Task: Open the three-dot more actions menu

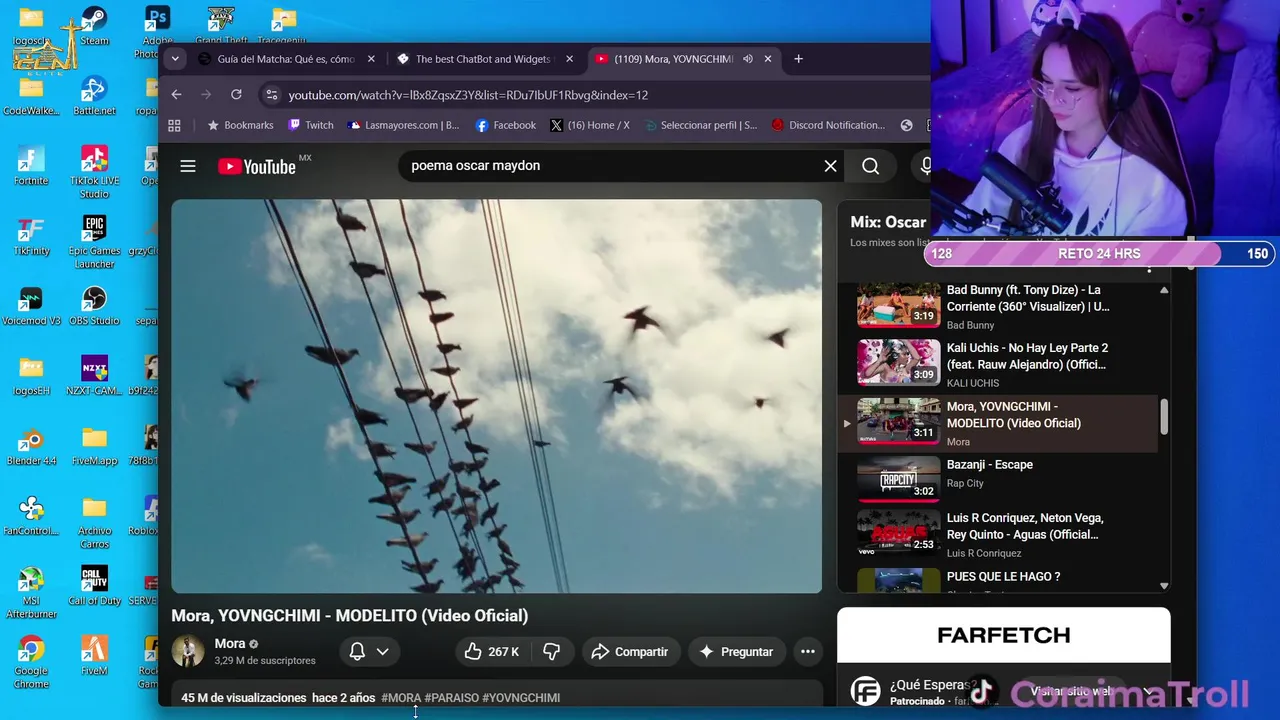Action: click(808, 652)
